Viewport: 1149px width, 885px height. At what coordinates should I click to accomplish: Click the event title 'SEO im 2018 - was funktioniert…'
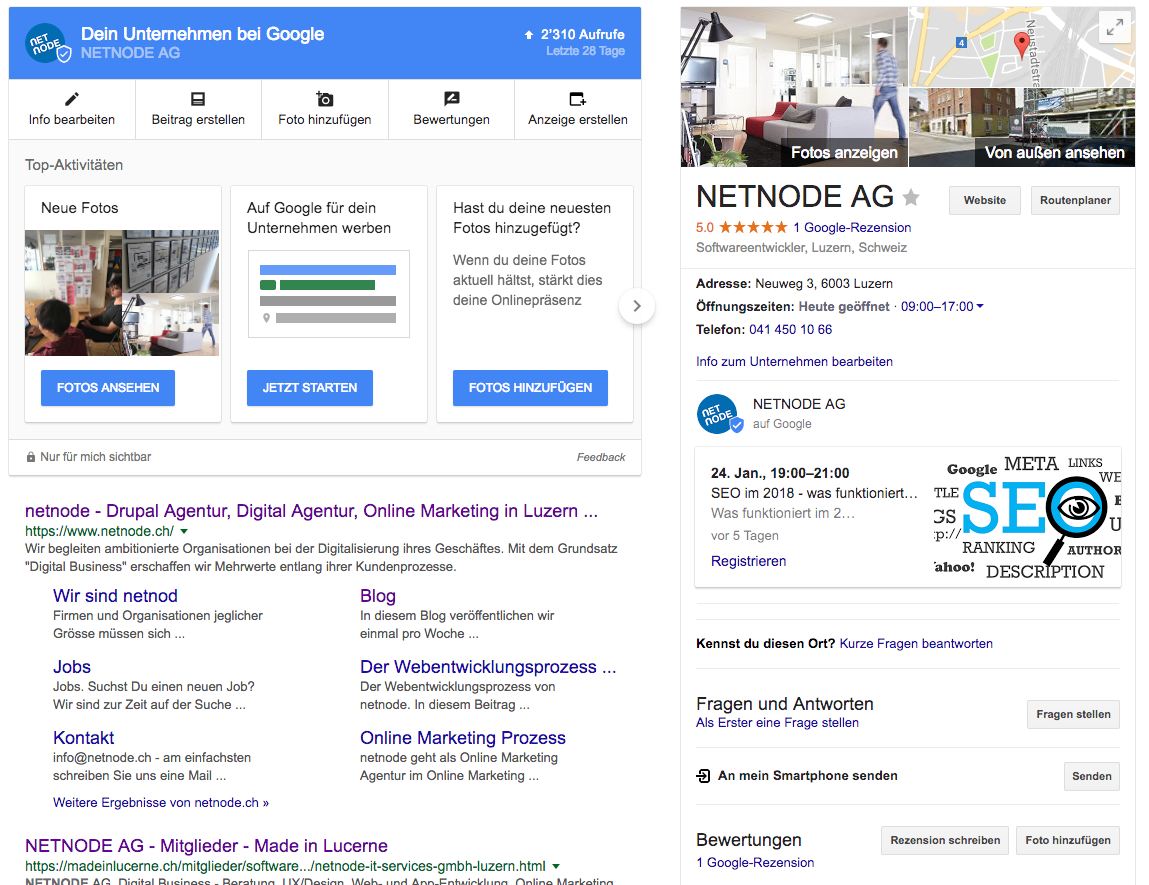(814, 493)
